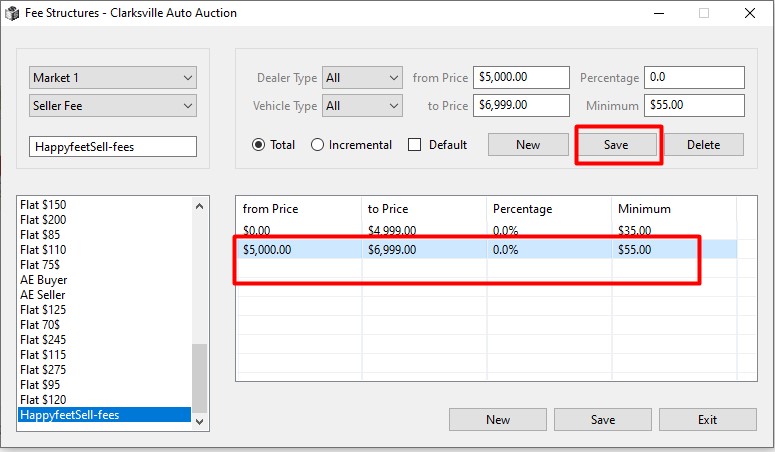Click the New button beside the Default checkbox
Viewport: 775px width, 452px height.
[528, 145]
